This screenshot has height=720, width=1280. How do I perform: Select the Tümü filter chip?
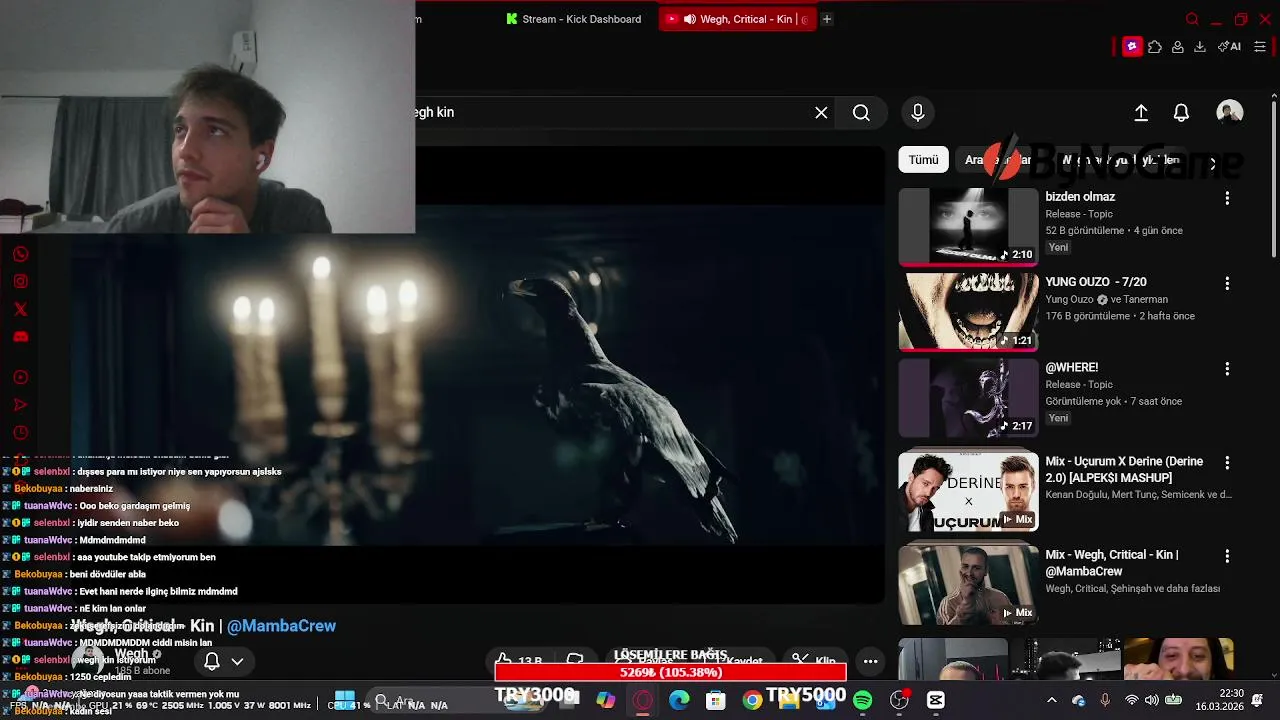click(923, 160)
